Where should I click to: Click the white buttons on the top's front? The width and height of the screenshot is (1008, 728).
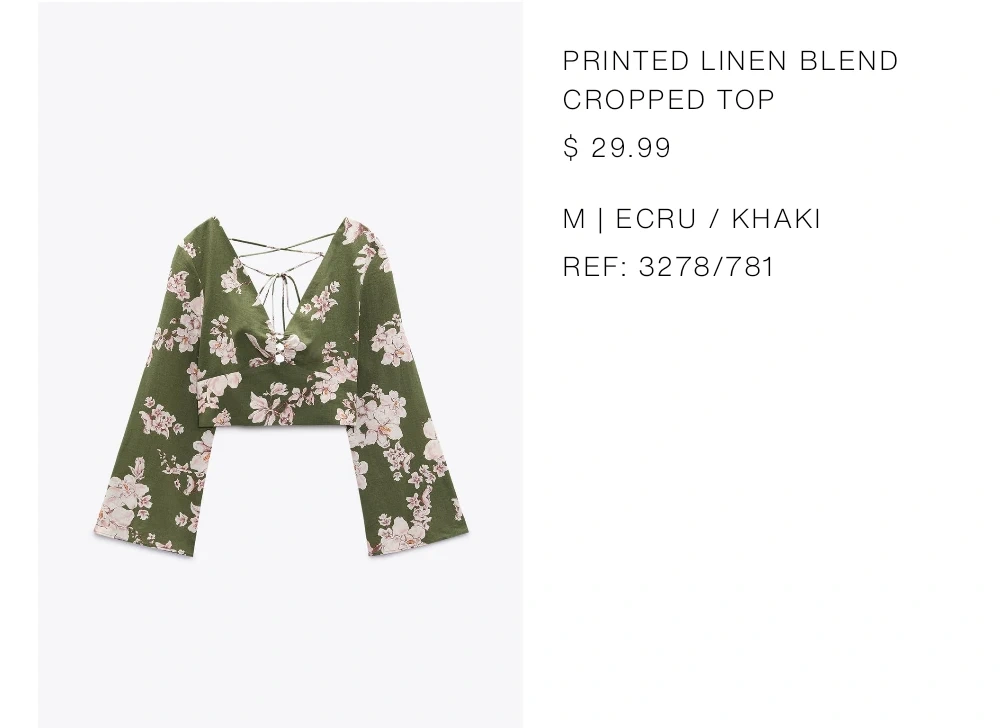(x=281, y=350)
